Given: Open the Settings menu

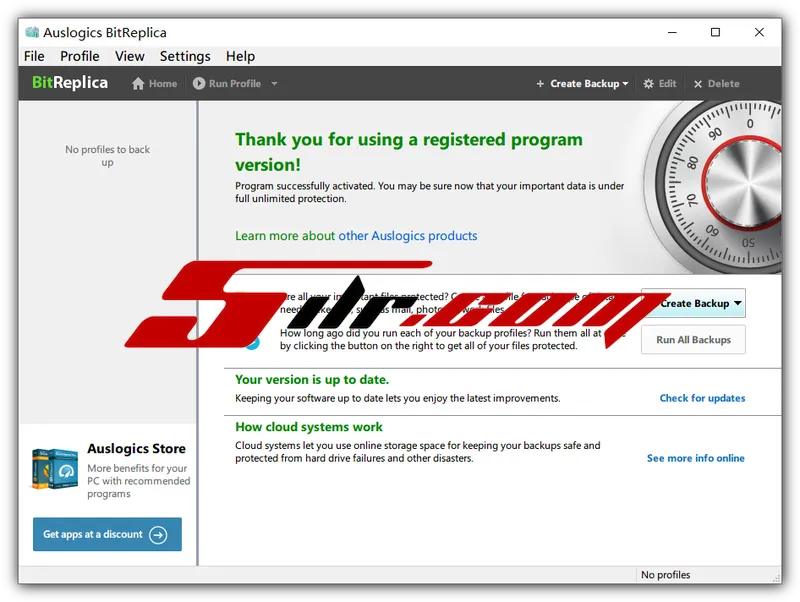Looking at the screenshot, I should pos(185,56).
